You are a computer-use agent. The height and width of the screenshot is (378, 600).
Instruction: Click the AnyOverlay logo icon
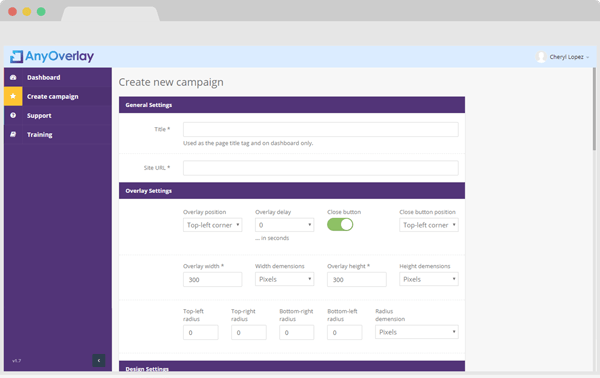[x=16, y=57]
